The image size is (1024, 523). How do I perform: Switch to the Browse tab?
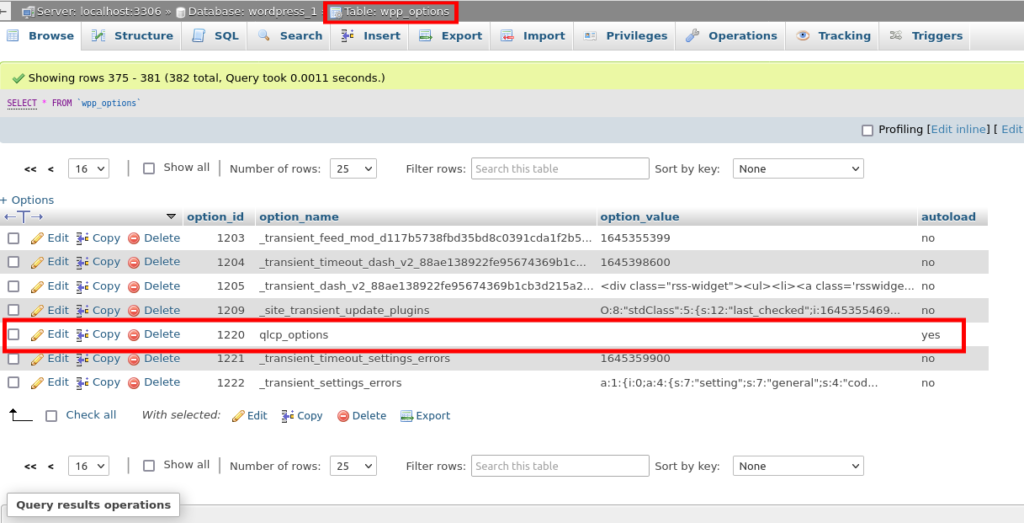point(40,36)
